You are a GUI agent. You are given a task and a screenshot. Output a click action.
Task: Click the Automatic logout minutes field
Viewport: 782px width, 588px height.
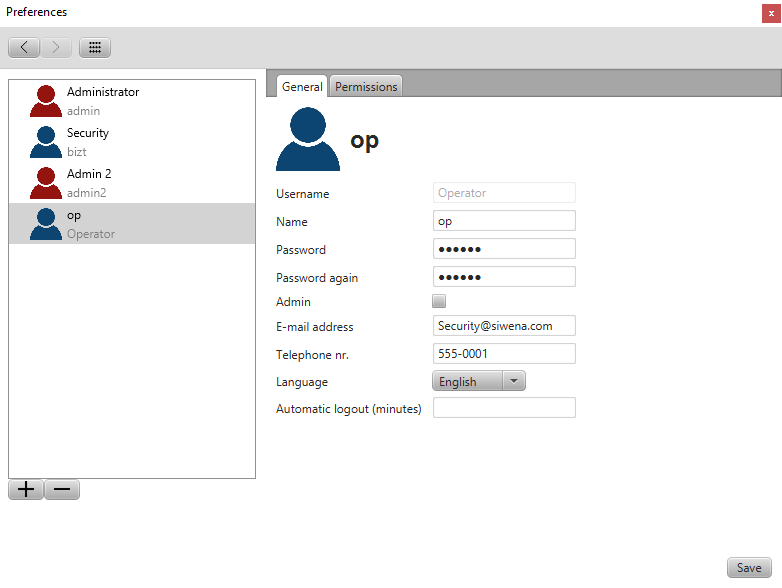[x=504, y=408]
